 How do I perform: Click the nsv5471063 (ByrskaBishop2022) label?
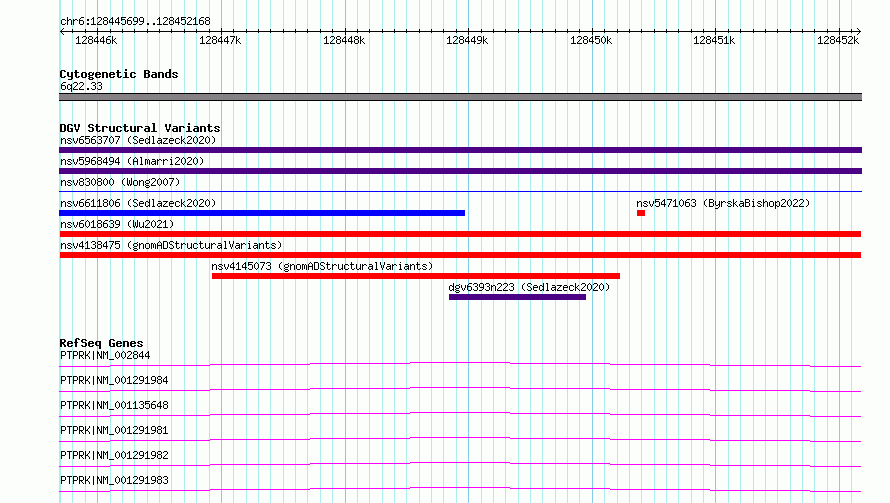pos(723,203)
